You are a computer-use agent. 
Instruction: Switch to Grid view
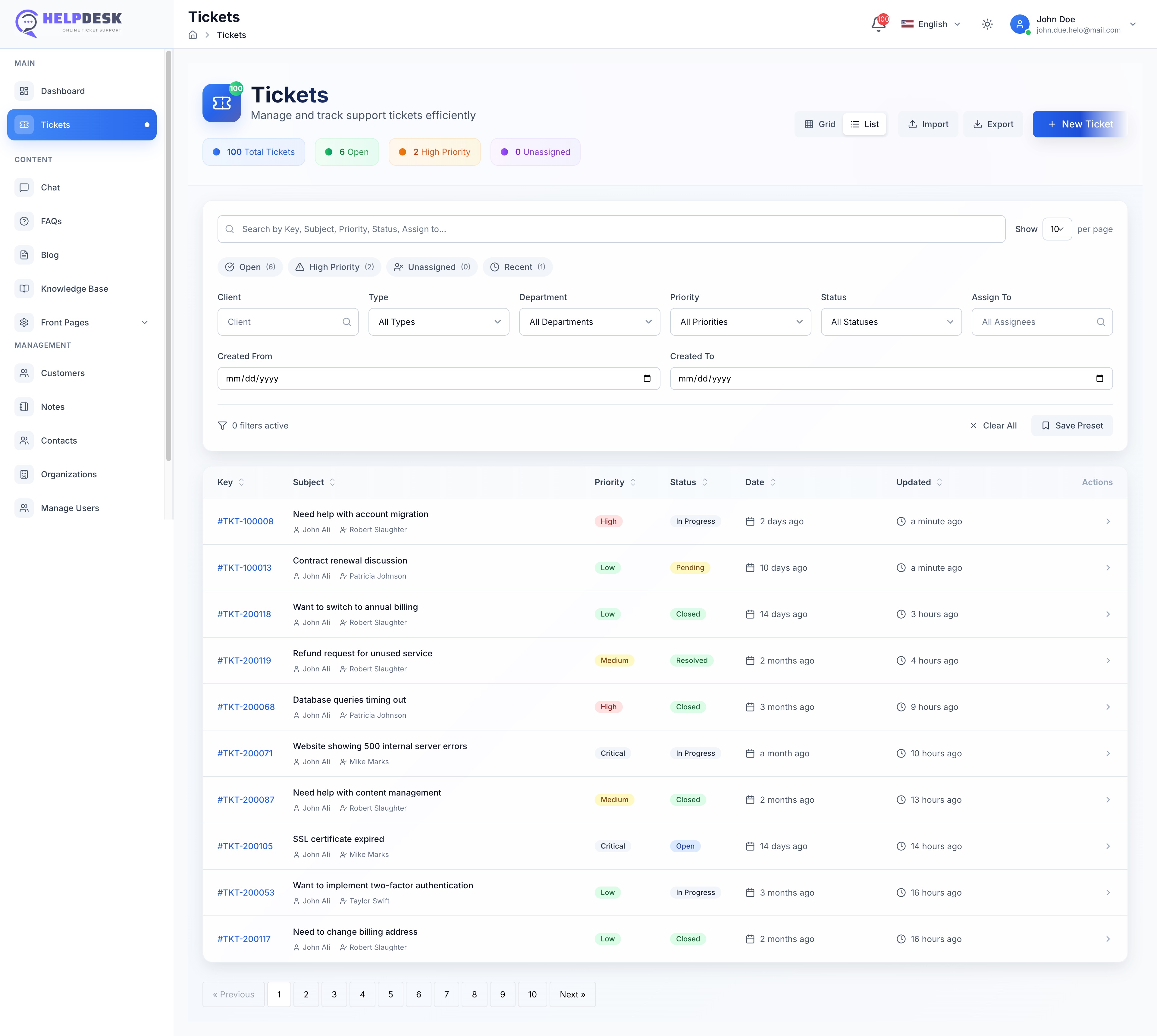(820, 124)
